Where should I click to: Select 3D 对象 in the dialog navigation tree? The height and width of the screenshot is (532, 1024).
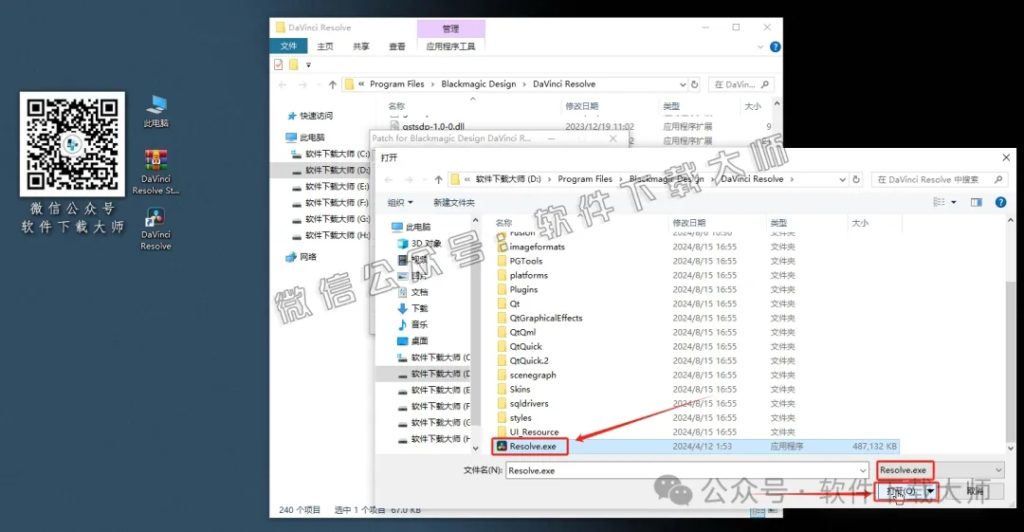point(419,243)
